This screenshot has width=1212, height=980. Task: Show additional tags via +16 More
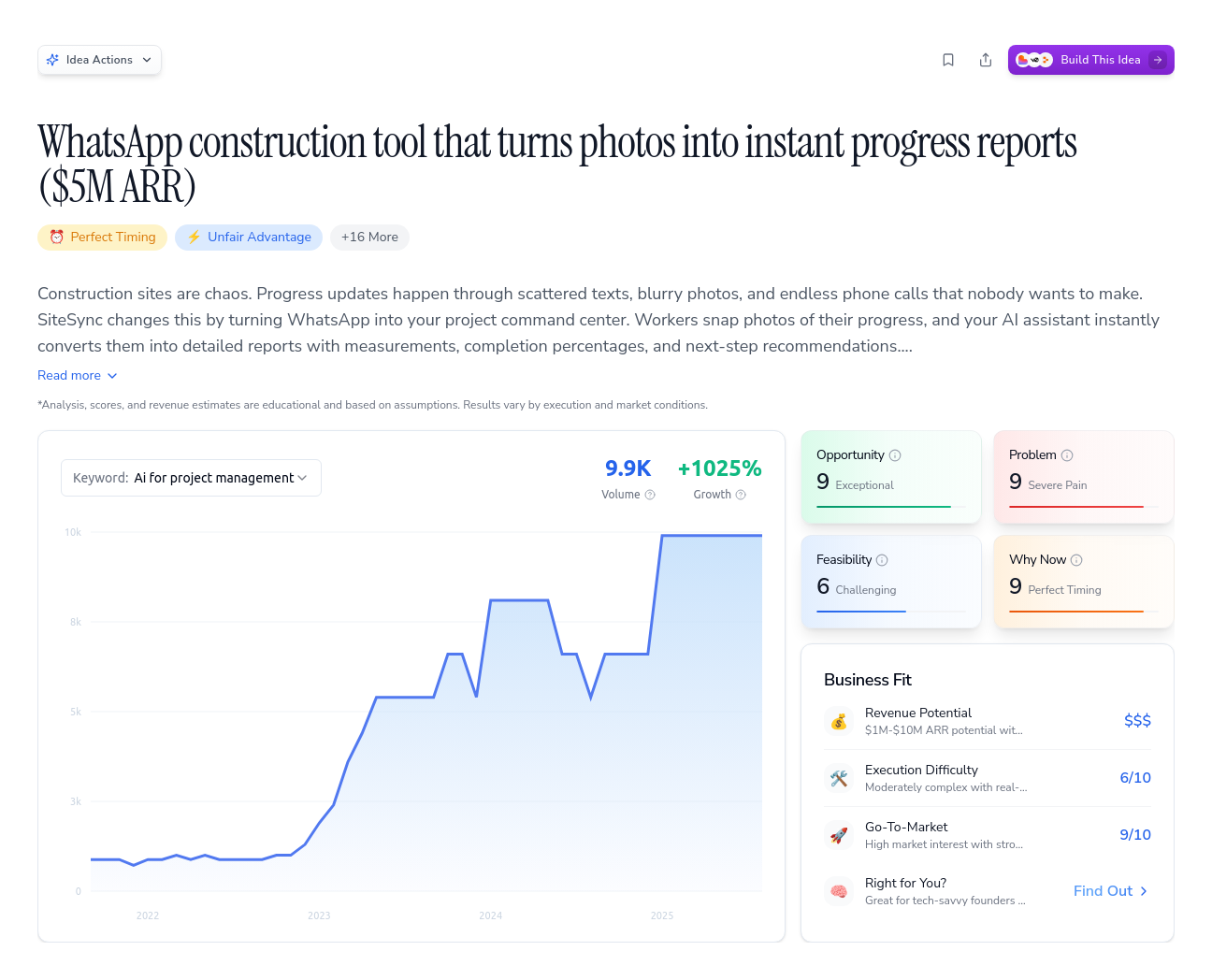[369, 237]
